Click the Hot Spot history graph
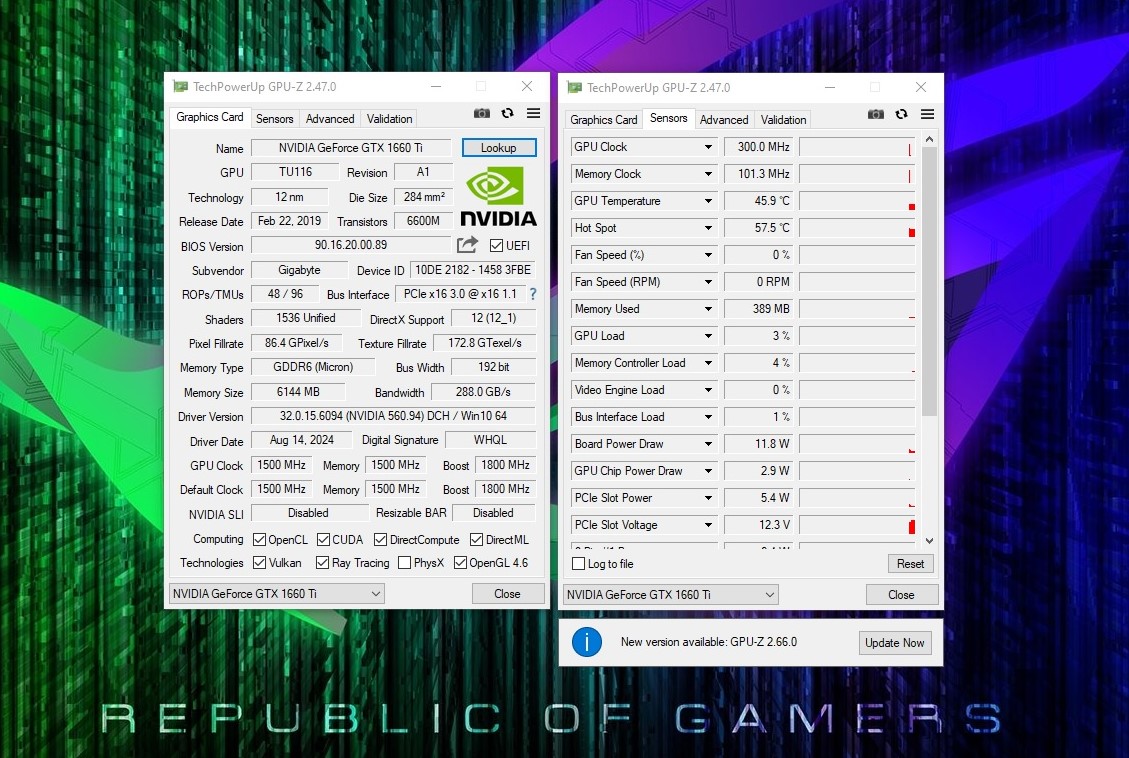The width and height of the screenshot is (1129, 758). coord(857,228)
